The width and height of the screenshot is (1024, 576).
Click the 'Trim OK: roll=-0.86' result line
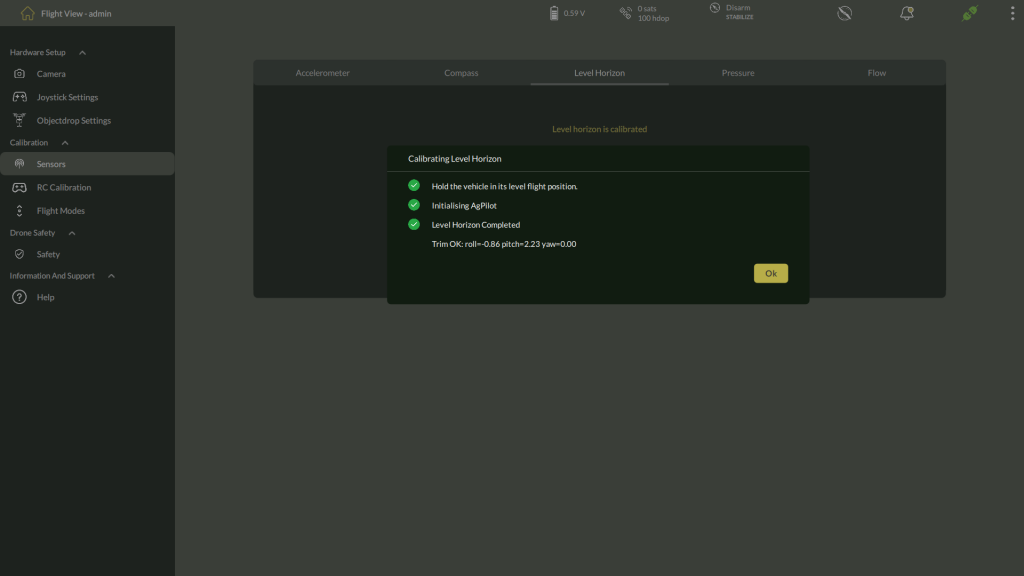coord(504,244)
